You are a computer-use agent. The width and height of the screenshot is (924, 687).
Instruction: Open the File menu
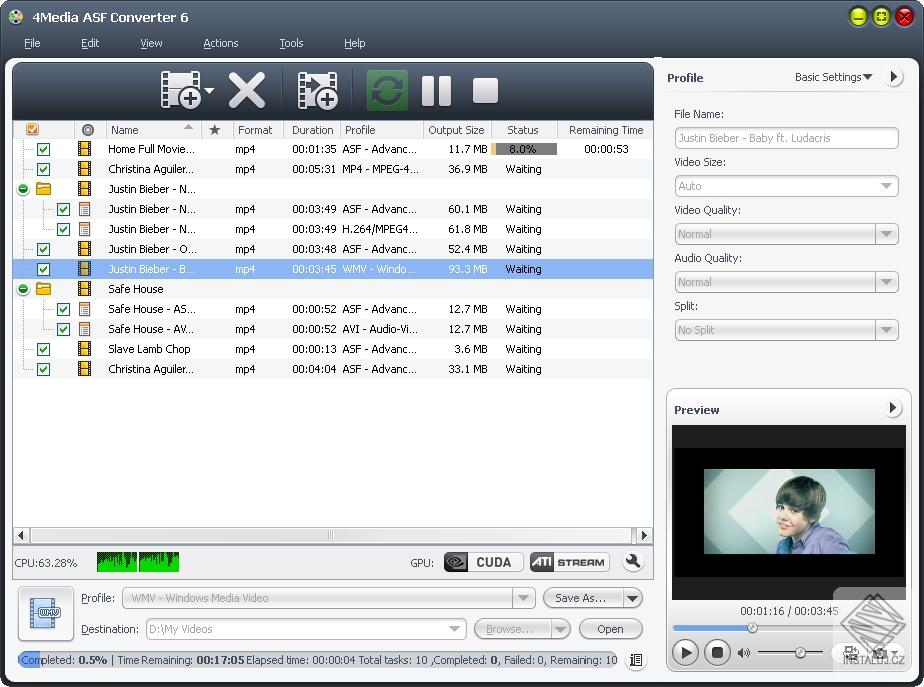(32, 43)
